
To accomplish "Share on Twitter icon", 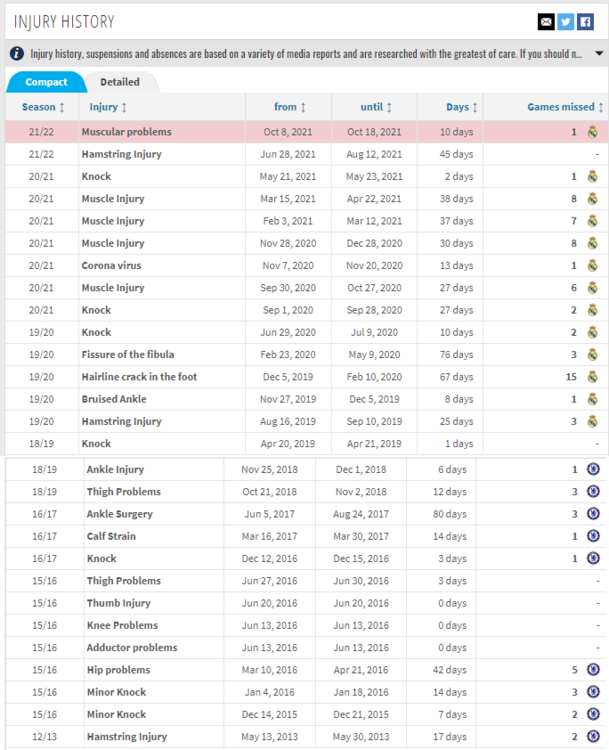I will point(565,22).
